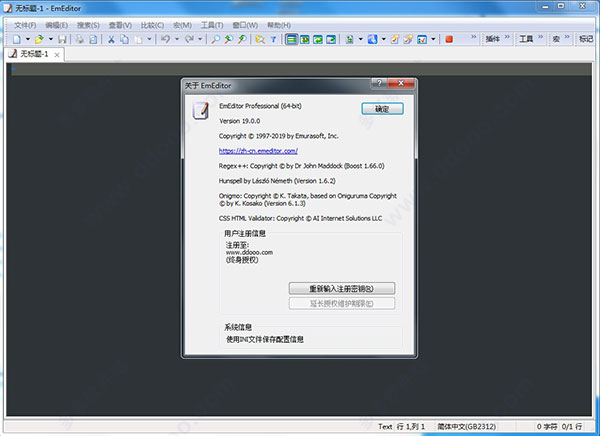Click the Undo arrow icon
The image size is (600, 436).
(166, 39)
